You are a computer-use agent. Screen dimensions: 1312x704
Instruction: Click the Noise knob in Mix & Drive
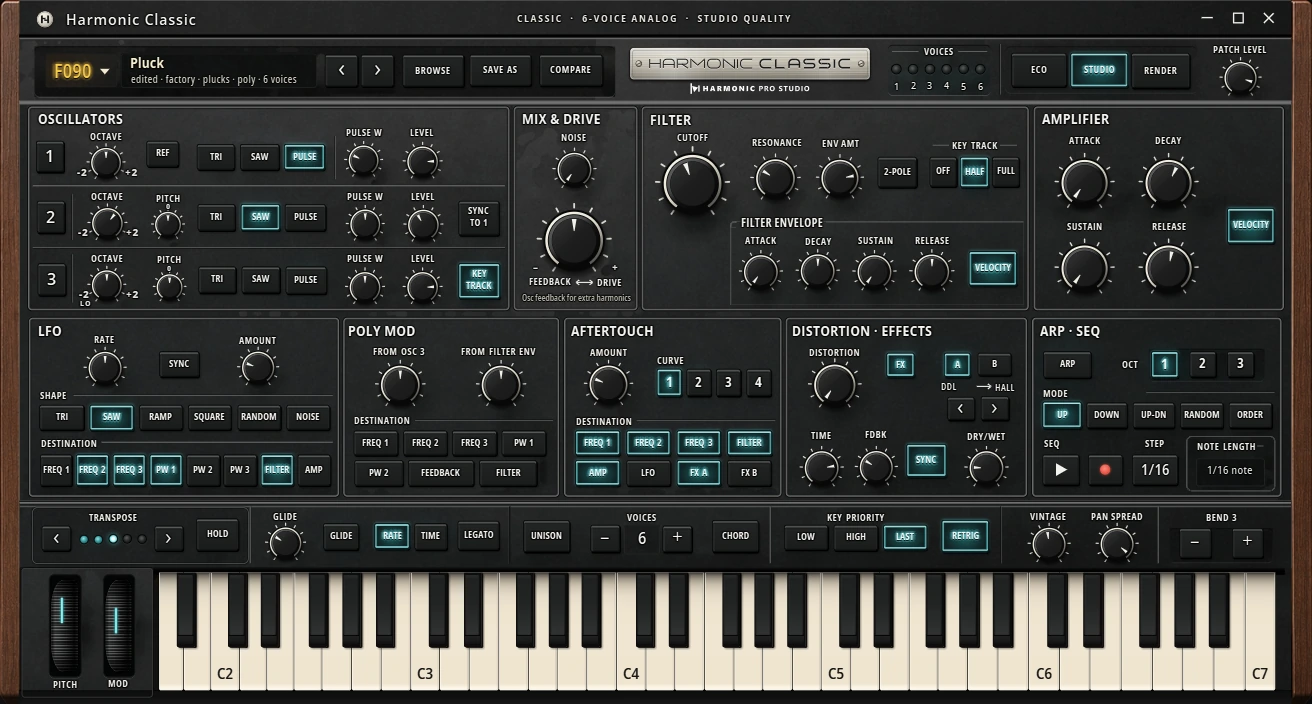574,169
